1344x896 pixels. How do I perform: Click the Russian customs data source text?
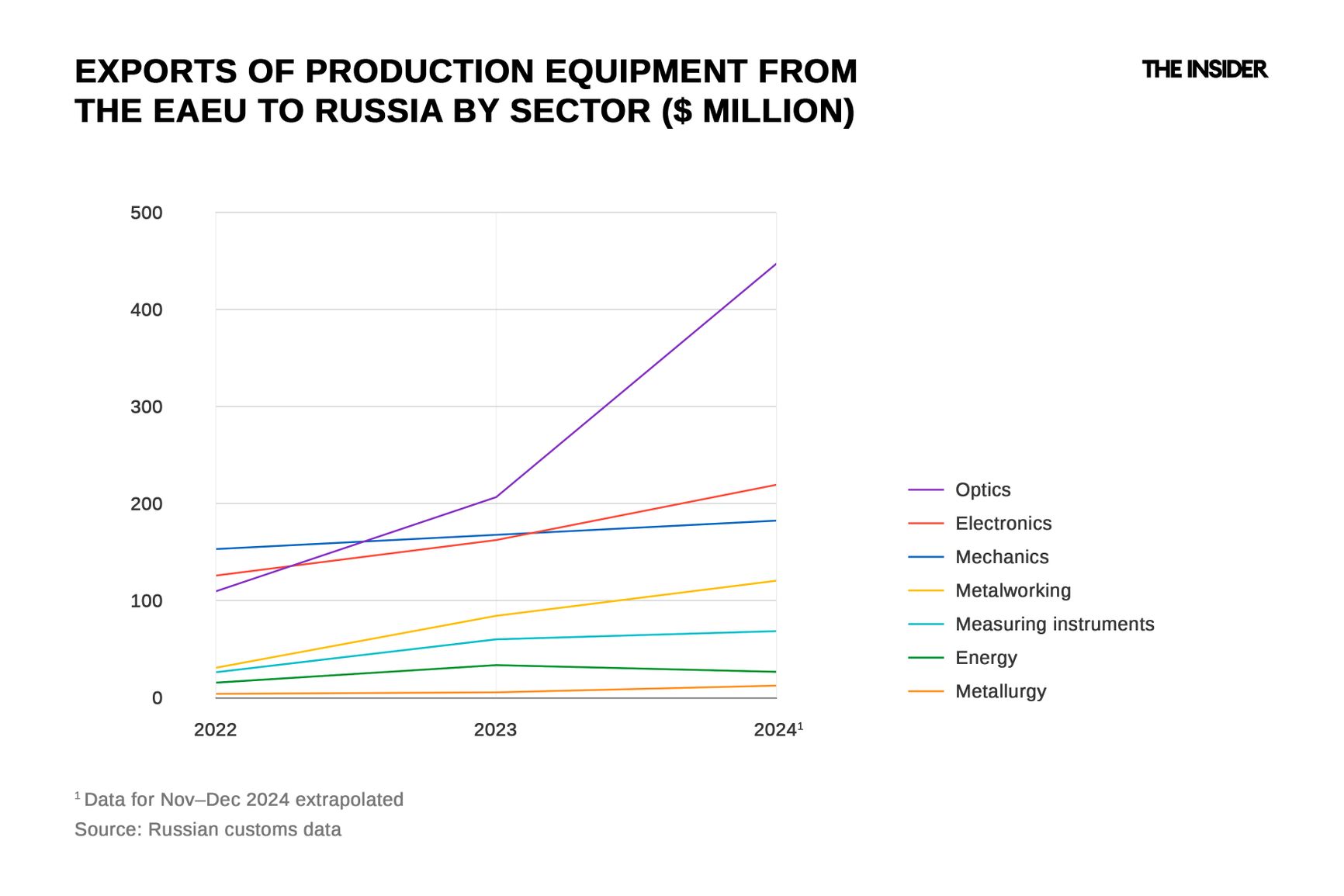point(208,830)
